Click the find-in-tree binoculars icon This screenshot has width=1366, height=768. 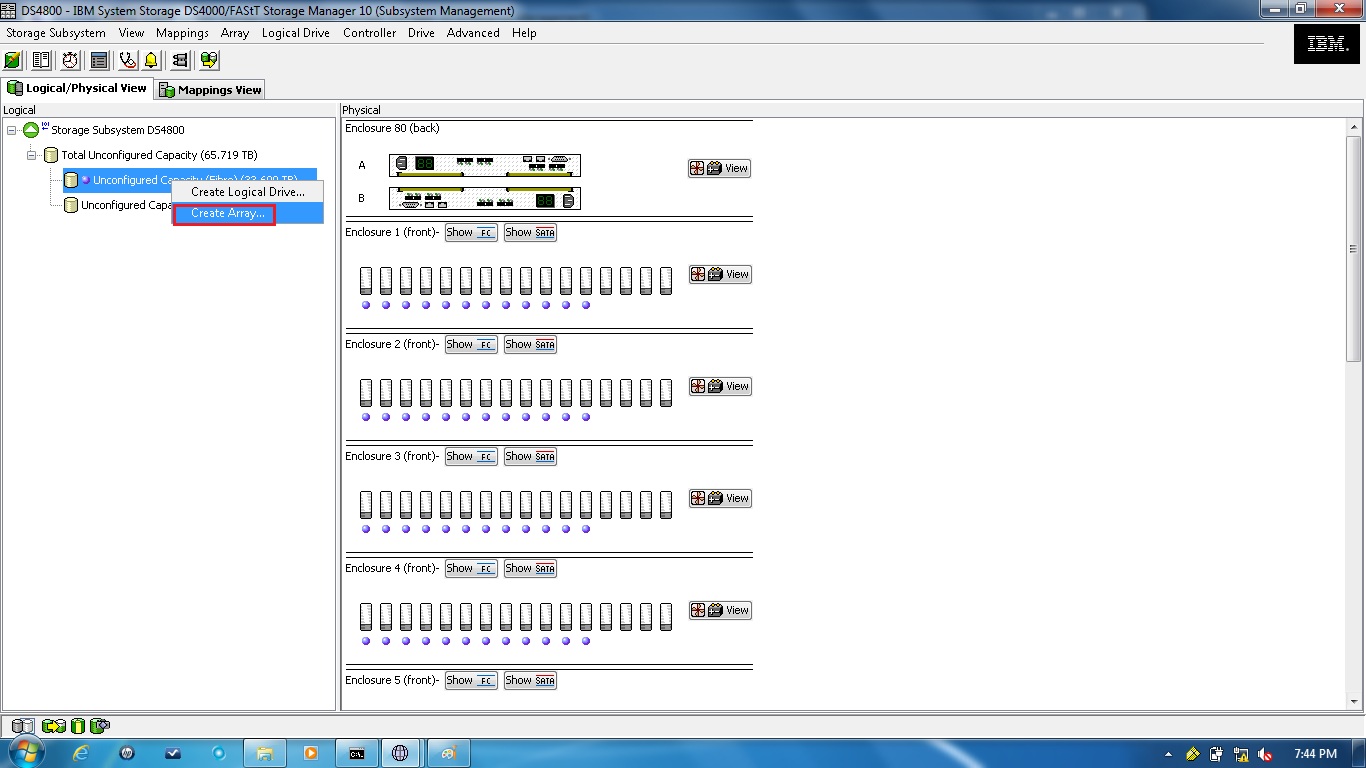click(x=181, y=60)
